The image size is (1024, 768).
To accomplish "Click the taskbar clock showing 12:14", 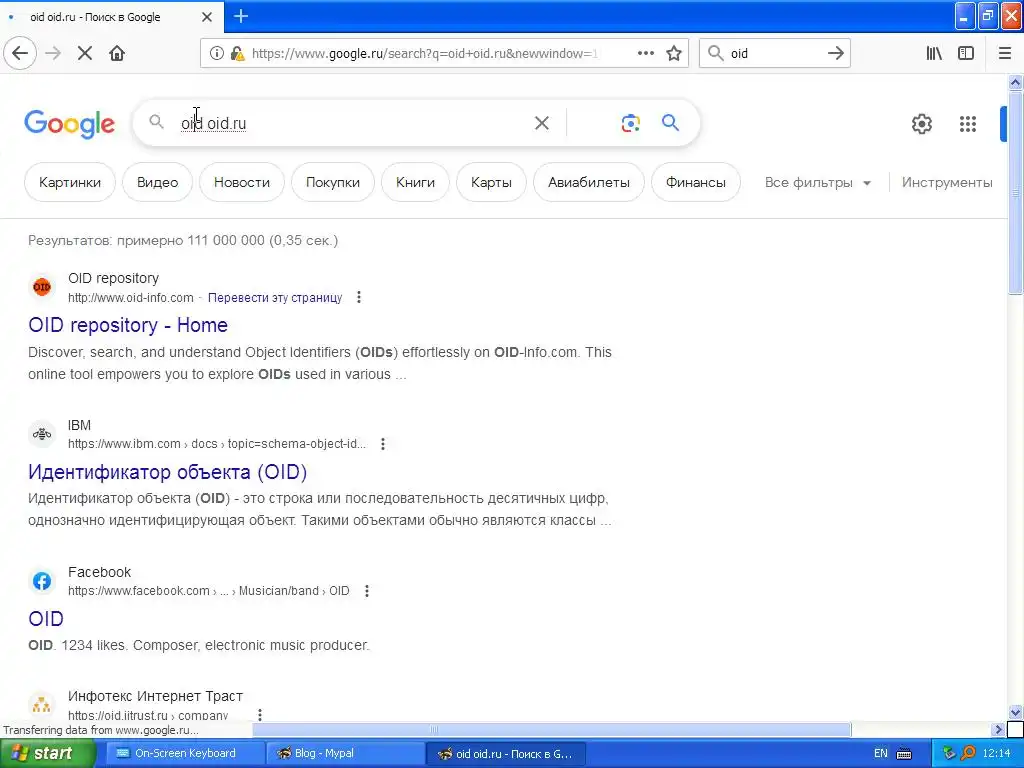I will [x=996, y=754].
